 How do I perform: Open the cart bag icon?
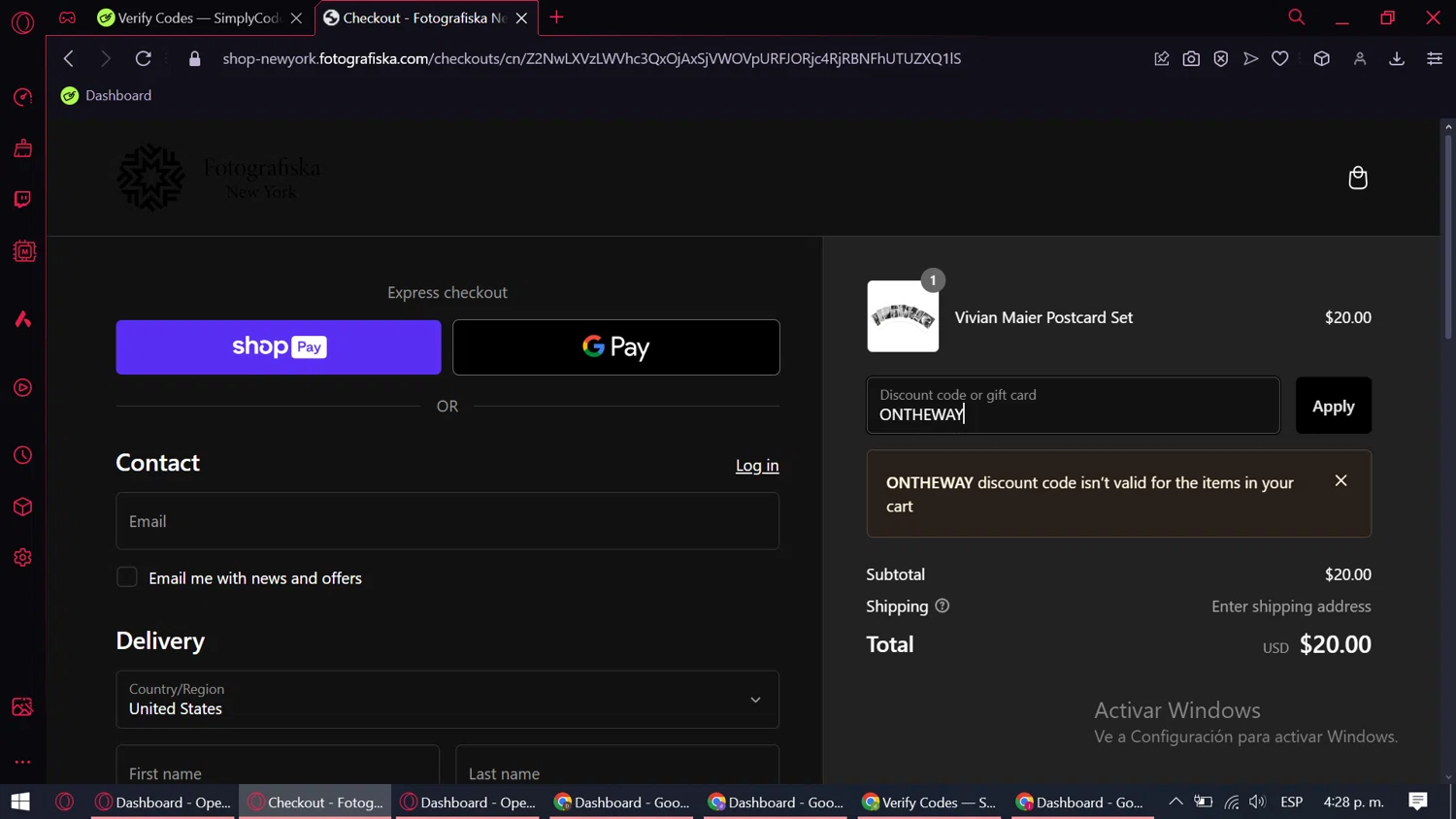tap(1358, 178)
